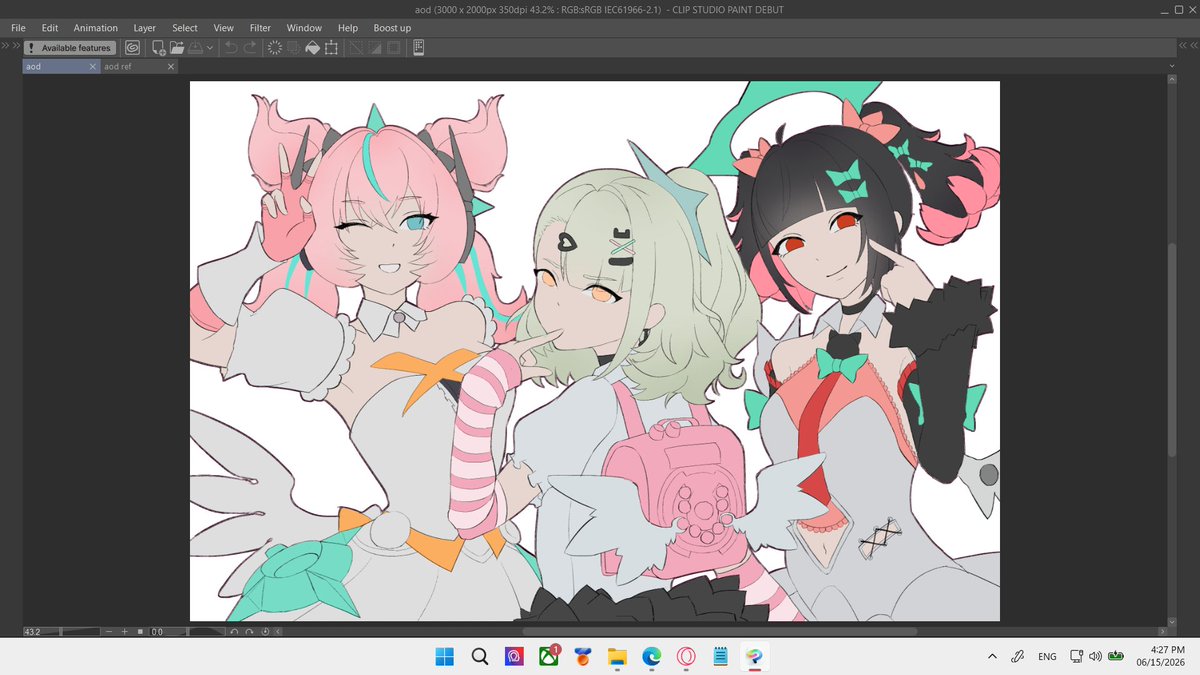
Task: Redo action with toolbar arrow
Action: pyautogui.click(x=249, y=48)
